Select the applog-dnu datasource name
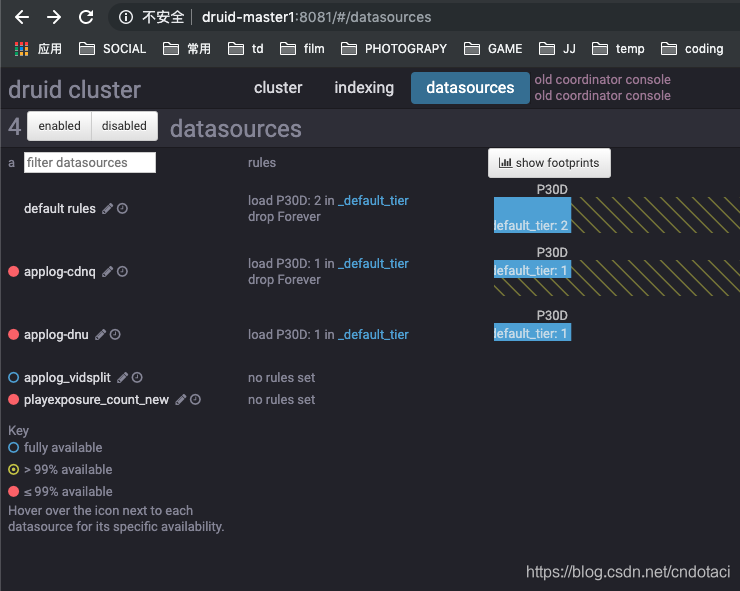The width and height of the screenshot is (740, 591). 56,335
